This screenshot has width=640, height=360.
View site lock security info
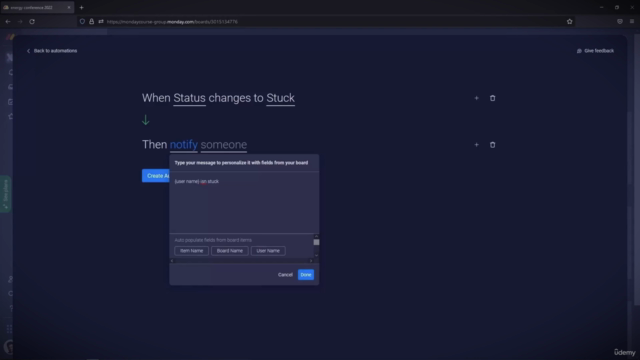tap(91, 22)
